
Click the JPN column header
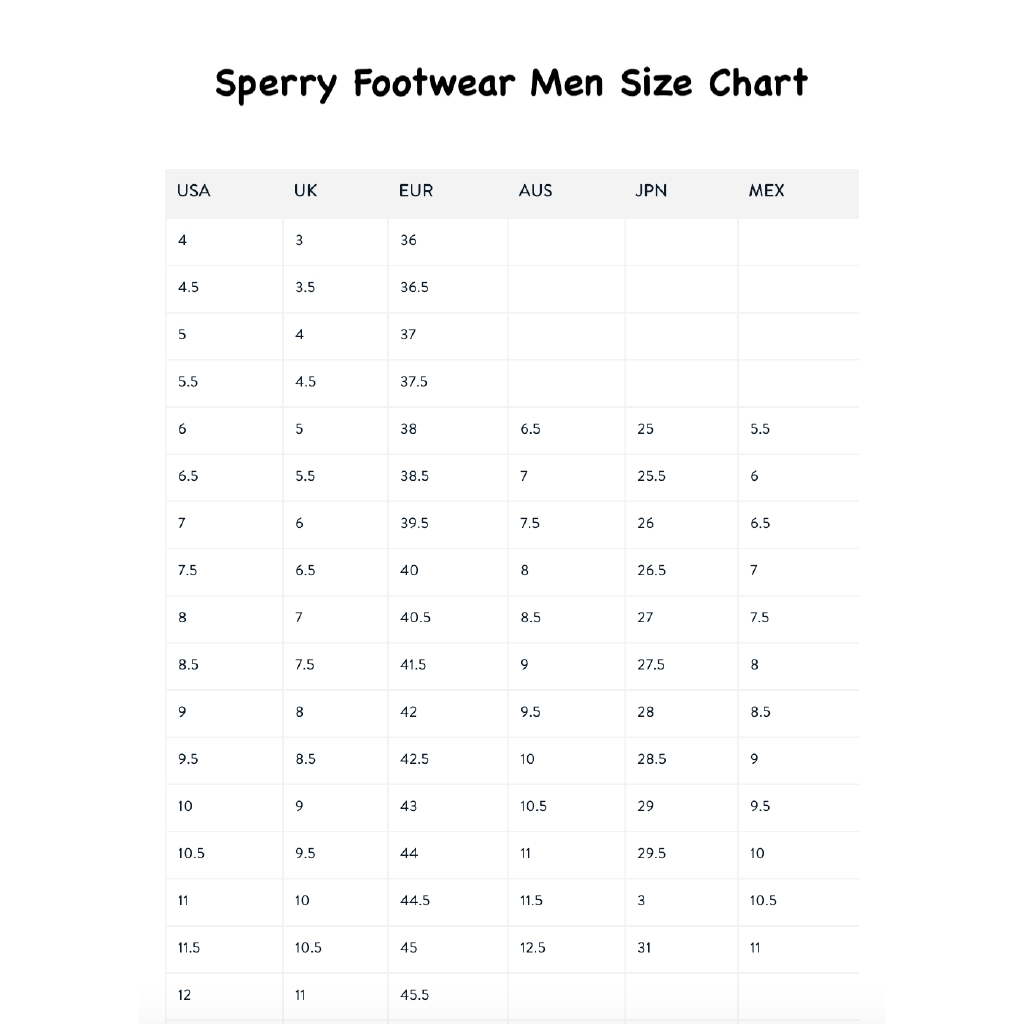coord(650,191)
